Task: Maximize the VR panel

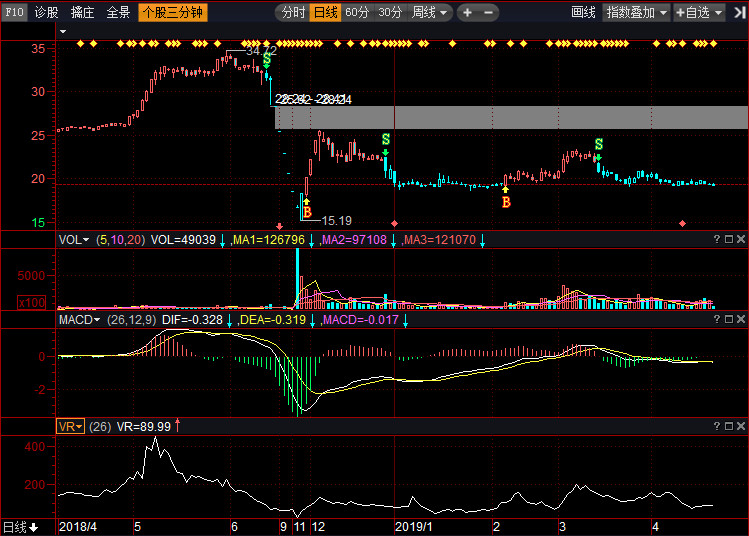Action: [728, 426]
